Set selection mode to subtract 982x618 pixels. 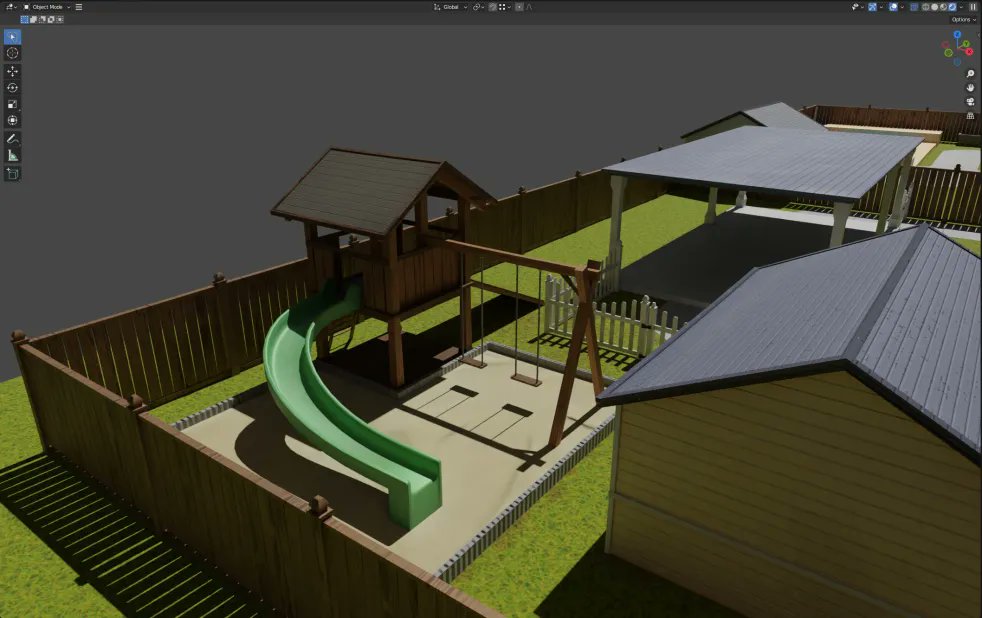[42, 19]
